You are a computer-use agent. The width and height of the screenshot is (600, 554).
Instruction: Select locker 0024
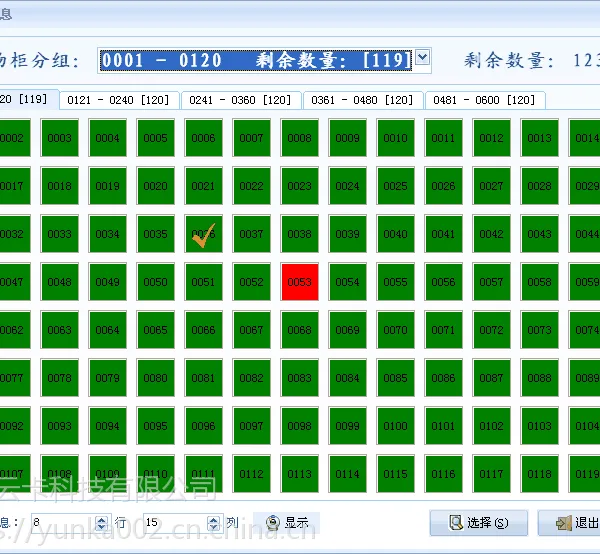point(347,186)
